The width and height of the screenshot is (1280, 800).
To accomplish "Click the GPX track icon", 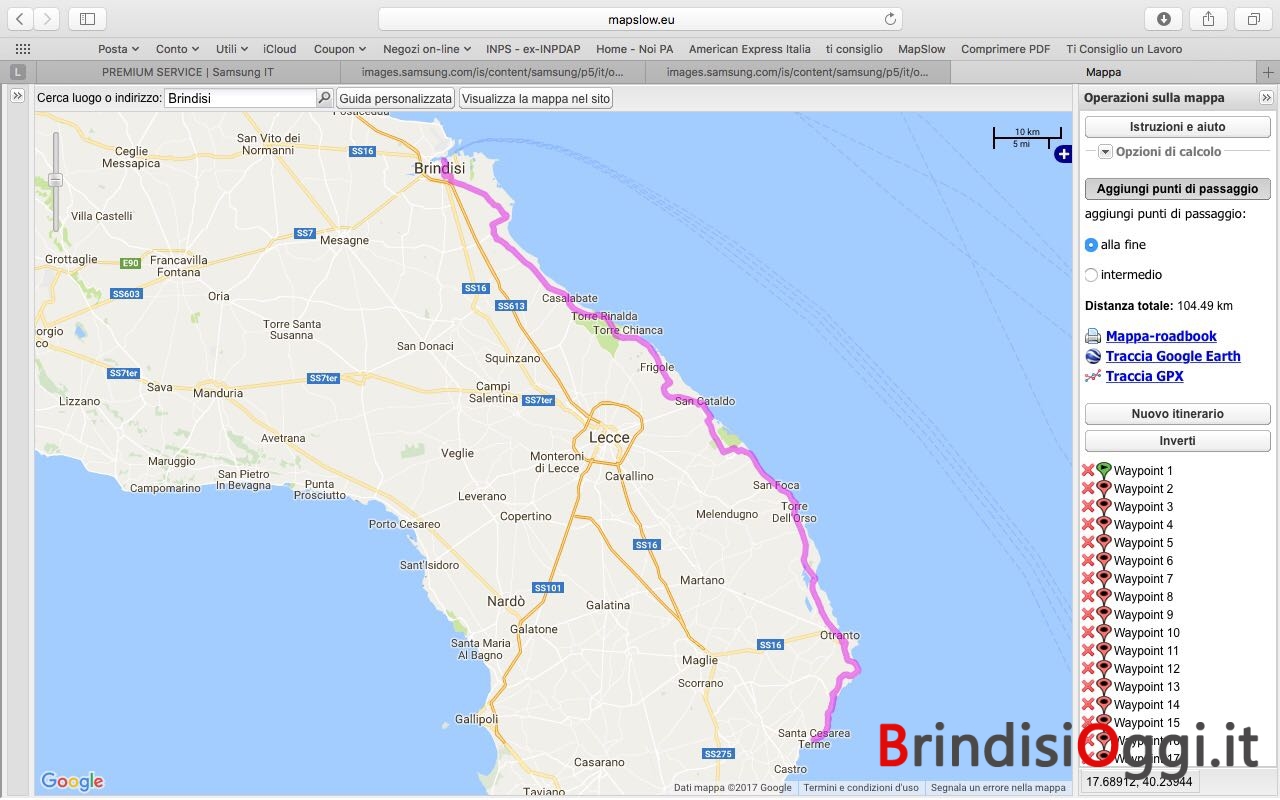I will point(1093,376).
